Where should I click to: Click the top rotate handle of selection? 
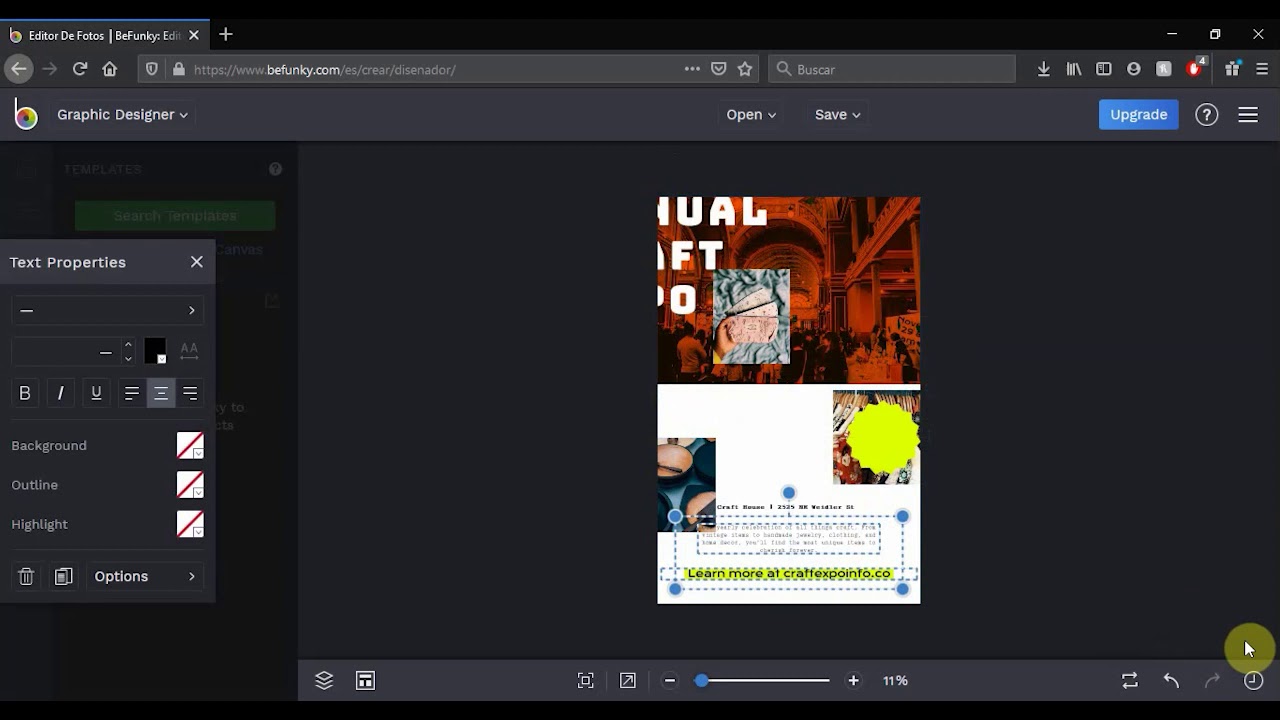789,493
